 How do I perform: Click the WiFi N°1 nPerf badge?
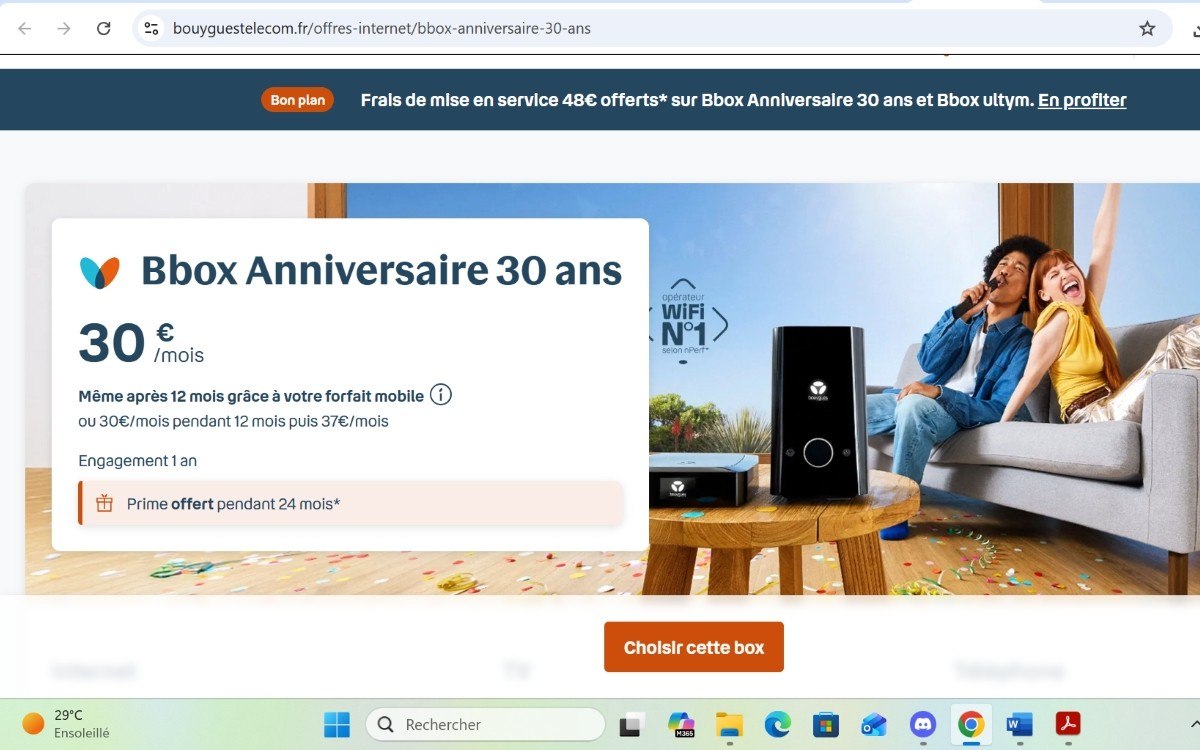[684, 320]
